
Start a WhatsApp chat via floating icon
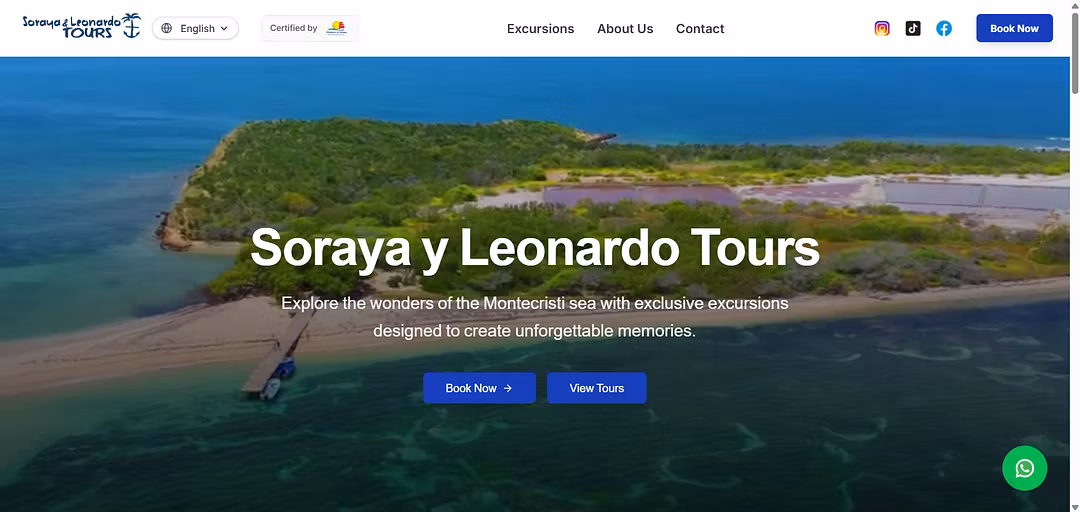[x=1024, y=469]
